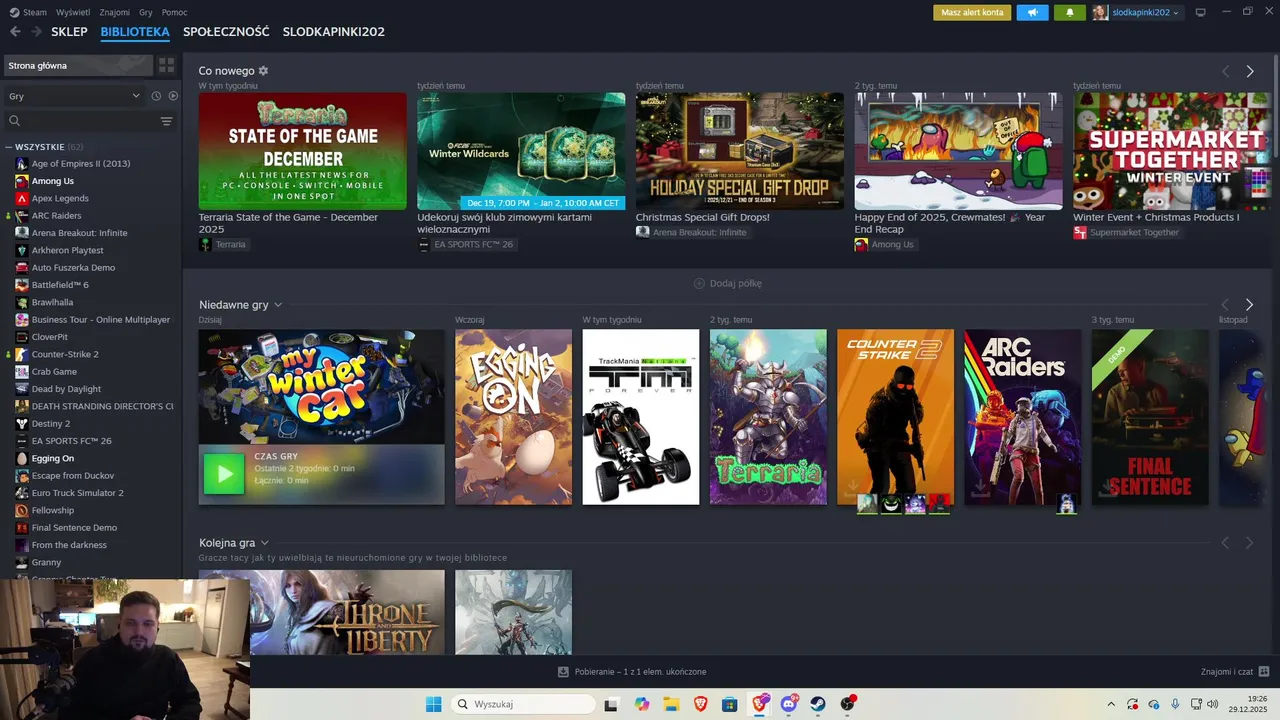Open slodkapinki202 account dropdown
This screenshot has width=1280, height=720.
tap(1146, 12)
